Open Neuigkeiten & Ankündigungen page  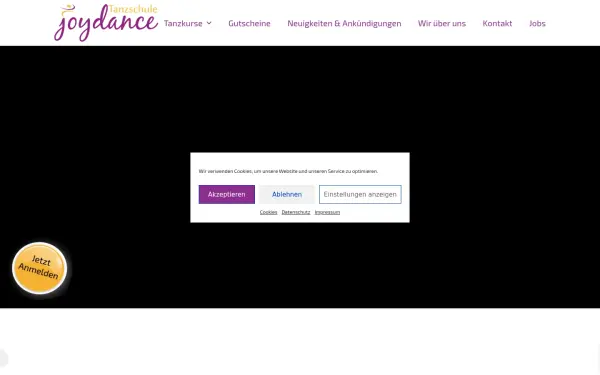tap(344, 23)
